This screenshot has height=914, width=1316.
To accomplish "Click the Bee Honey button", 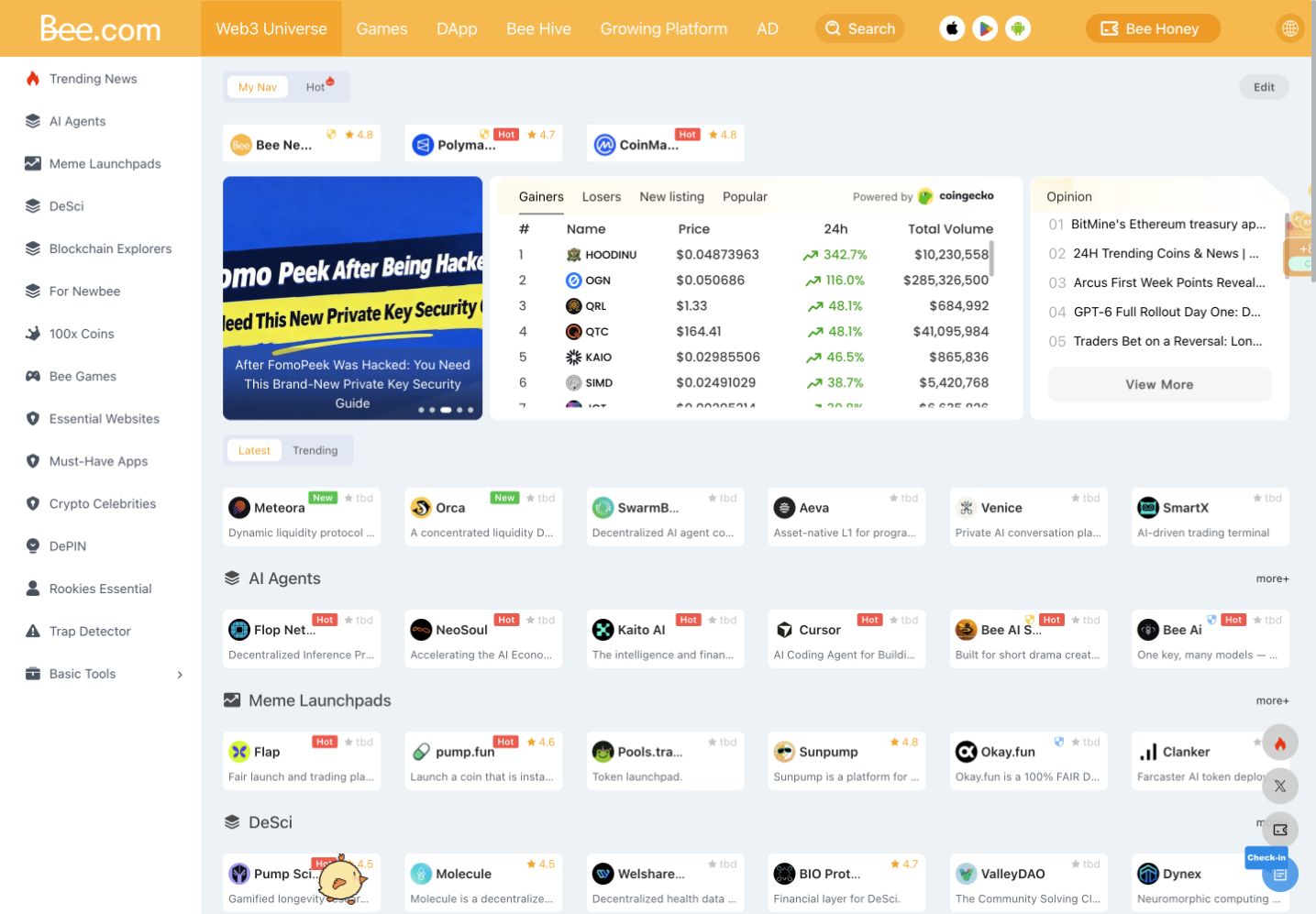I will tap(1153, 28).
